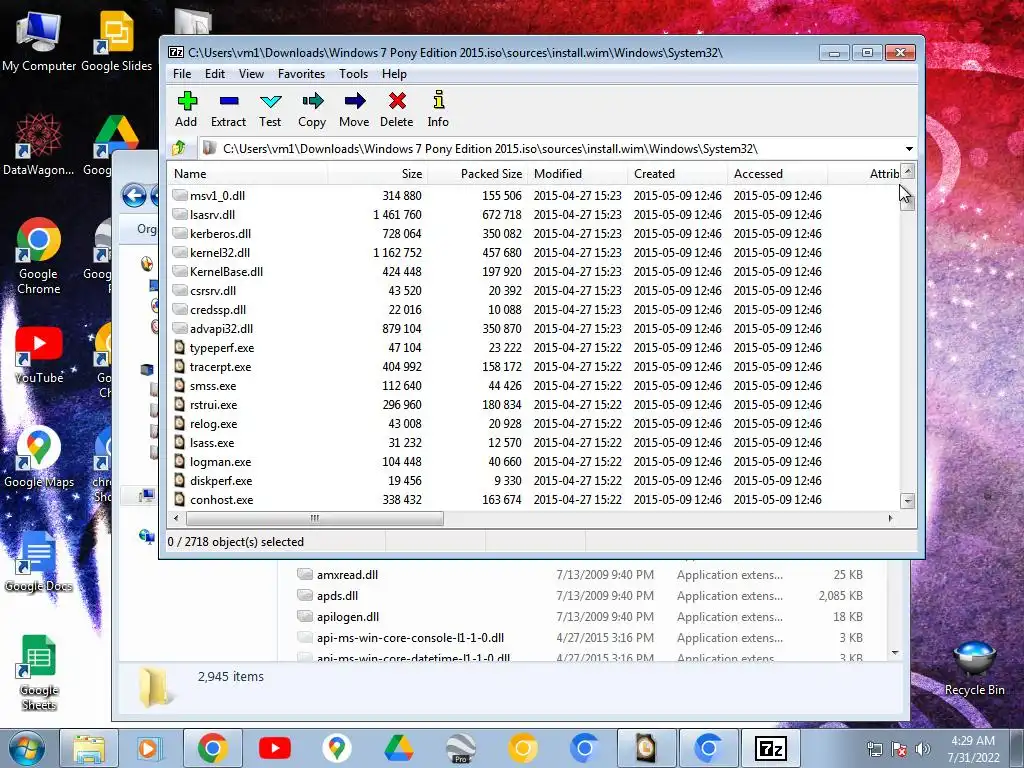
Task: Open the Info toolbar icon
Action: 438,102
